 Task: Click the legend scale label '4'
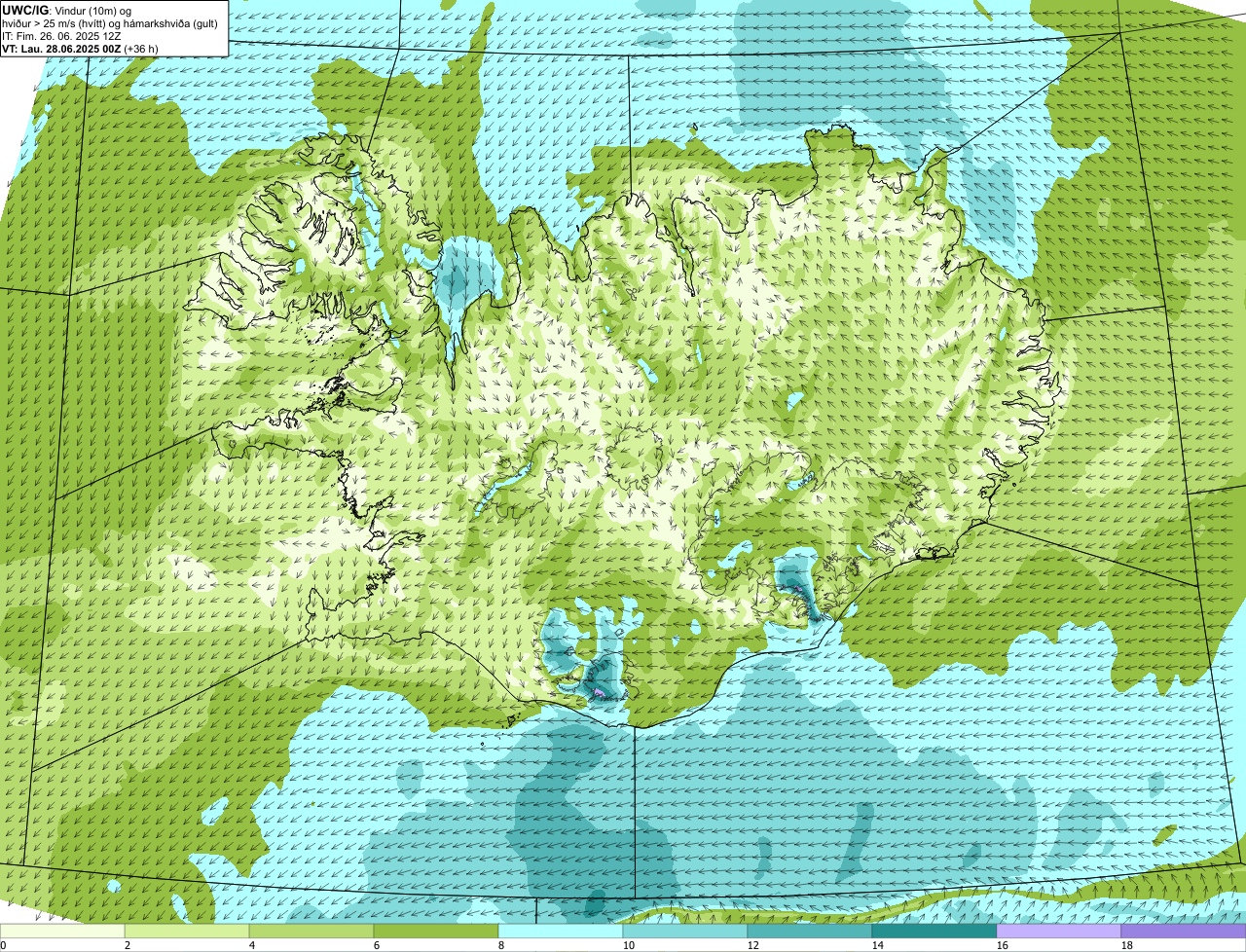coord(251,945)
